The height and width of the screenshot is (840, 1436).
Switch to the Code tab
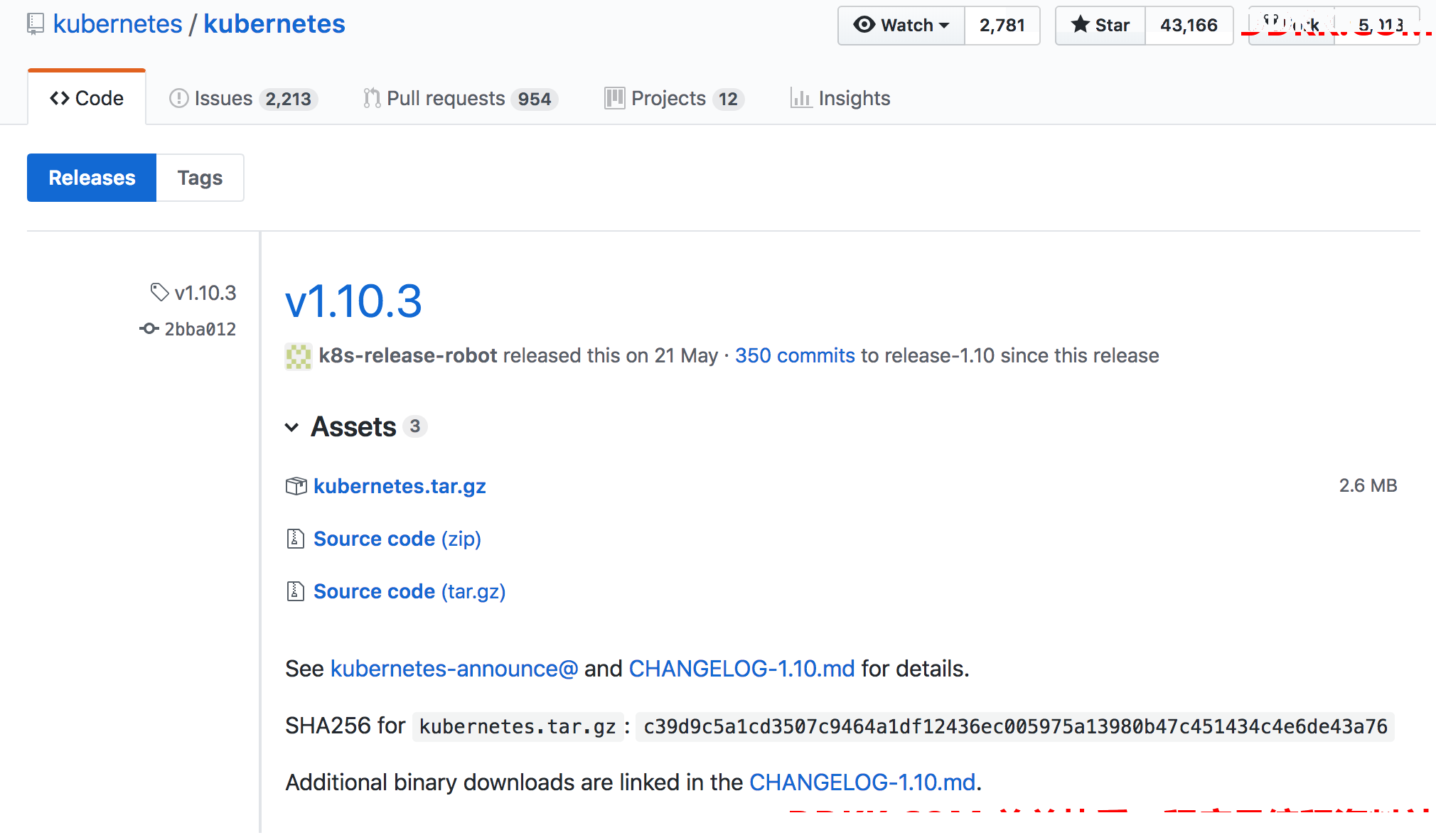tap(87, 98)
